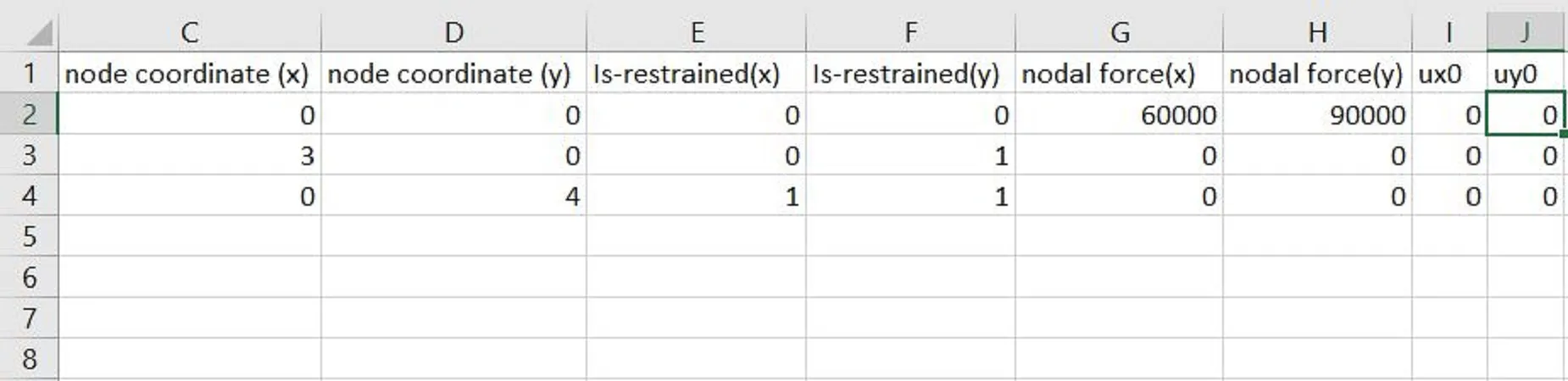Select row 5 header
This screenshot has width=1568, height=381.
pos(29,236)
